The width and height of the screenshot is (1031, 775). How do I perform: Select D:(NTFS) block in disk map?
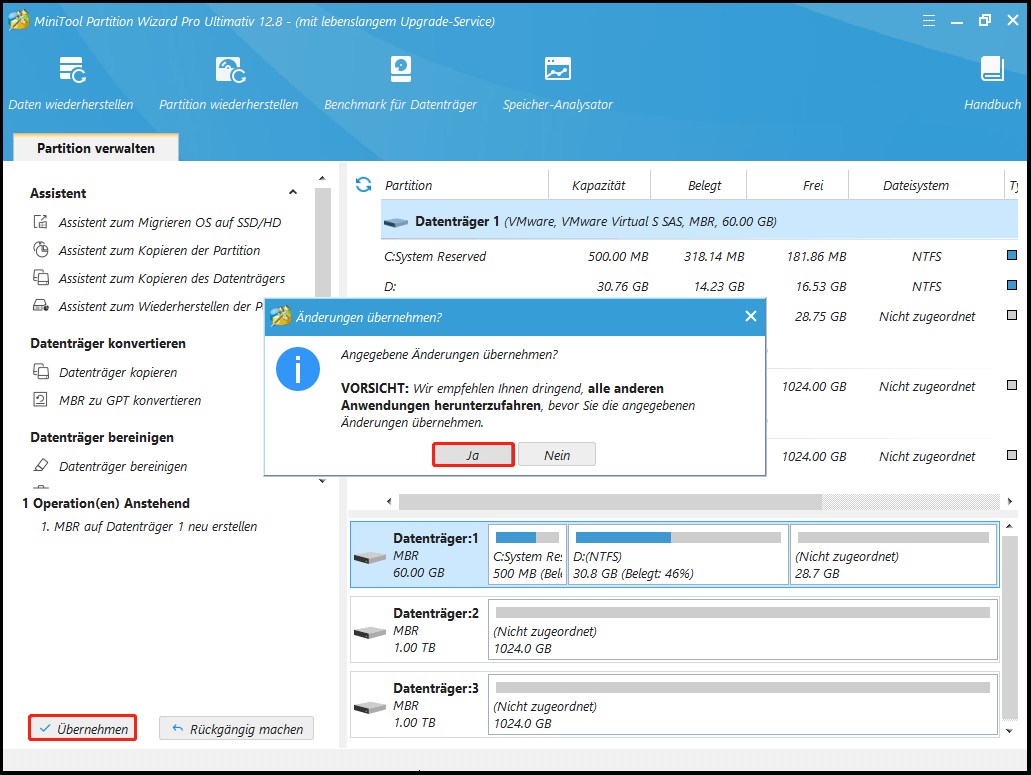678,555
